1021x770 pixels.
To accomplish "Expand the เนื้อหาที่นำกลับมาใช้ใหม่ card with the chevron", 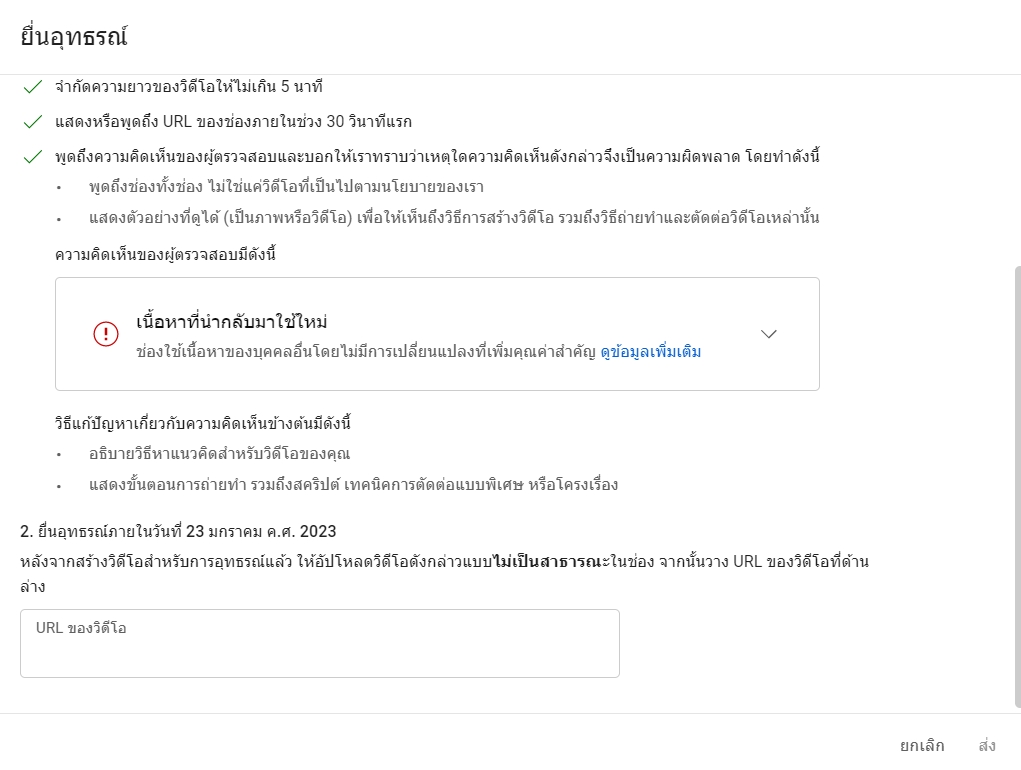I will click(768, 334).
